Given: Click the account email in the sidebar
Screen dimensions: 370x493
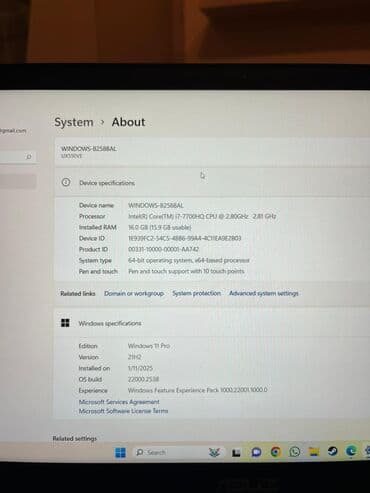Looking at the screenshot, I should [13, 131].
